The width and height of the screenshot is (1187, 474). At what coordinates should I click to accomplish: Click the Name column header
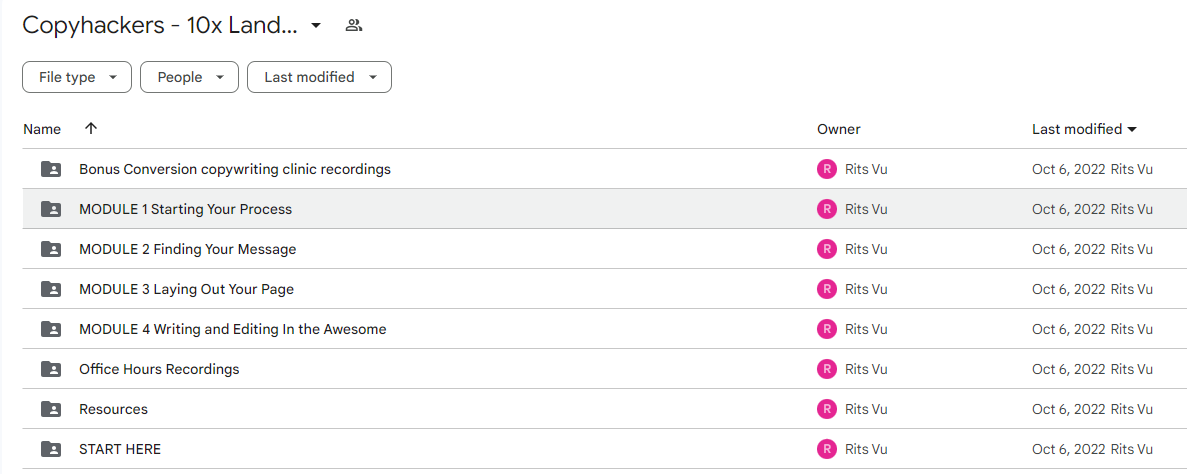(42, 129)
